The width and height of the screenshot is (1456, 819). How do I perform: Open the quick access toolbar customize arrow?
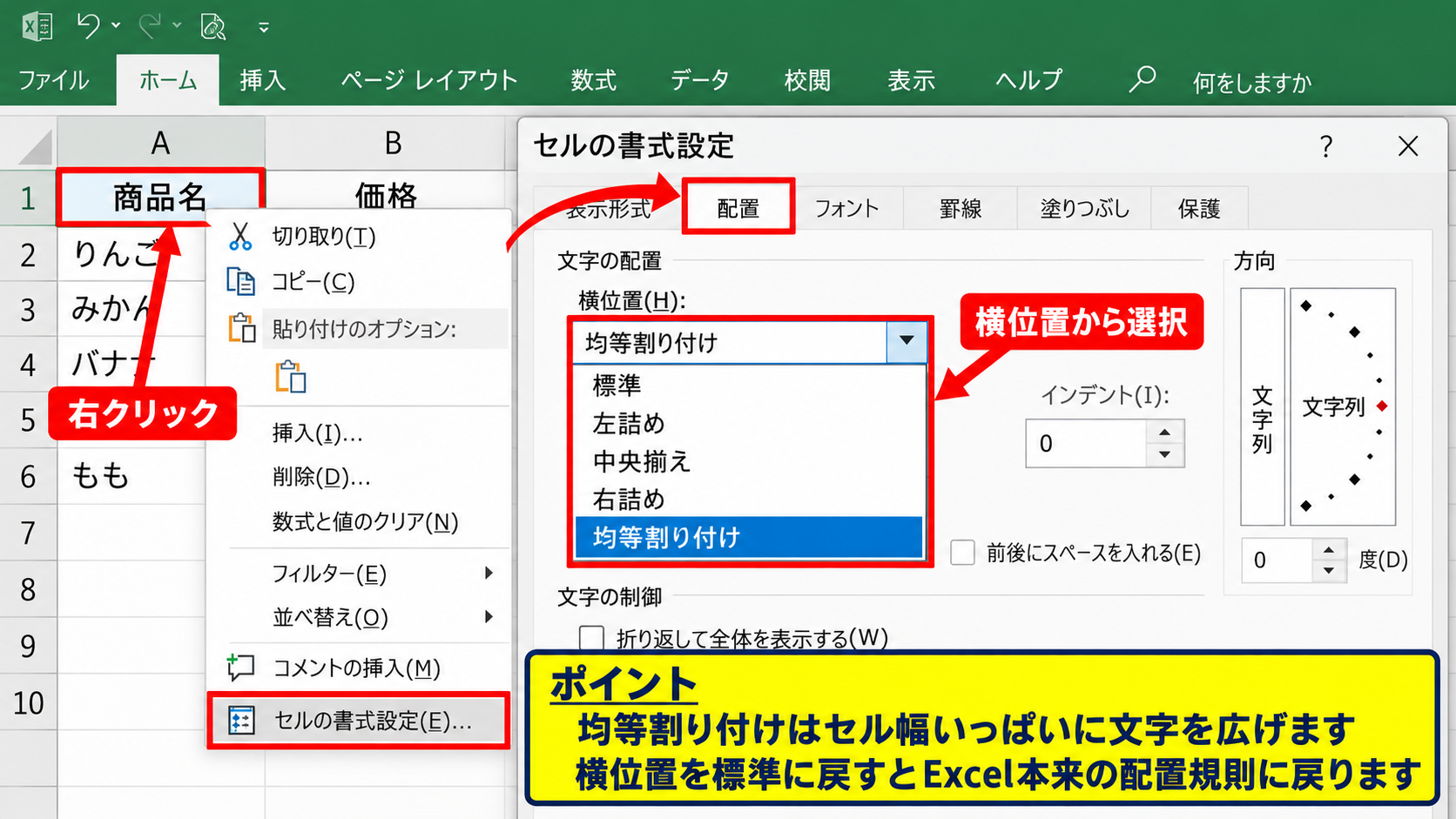click(263, 28)
